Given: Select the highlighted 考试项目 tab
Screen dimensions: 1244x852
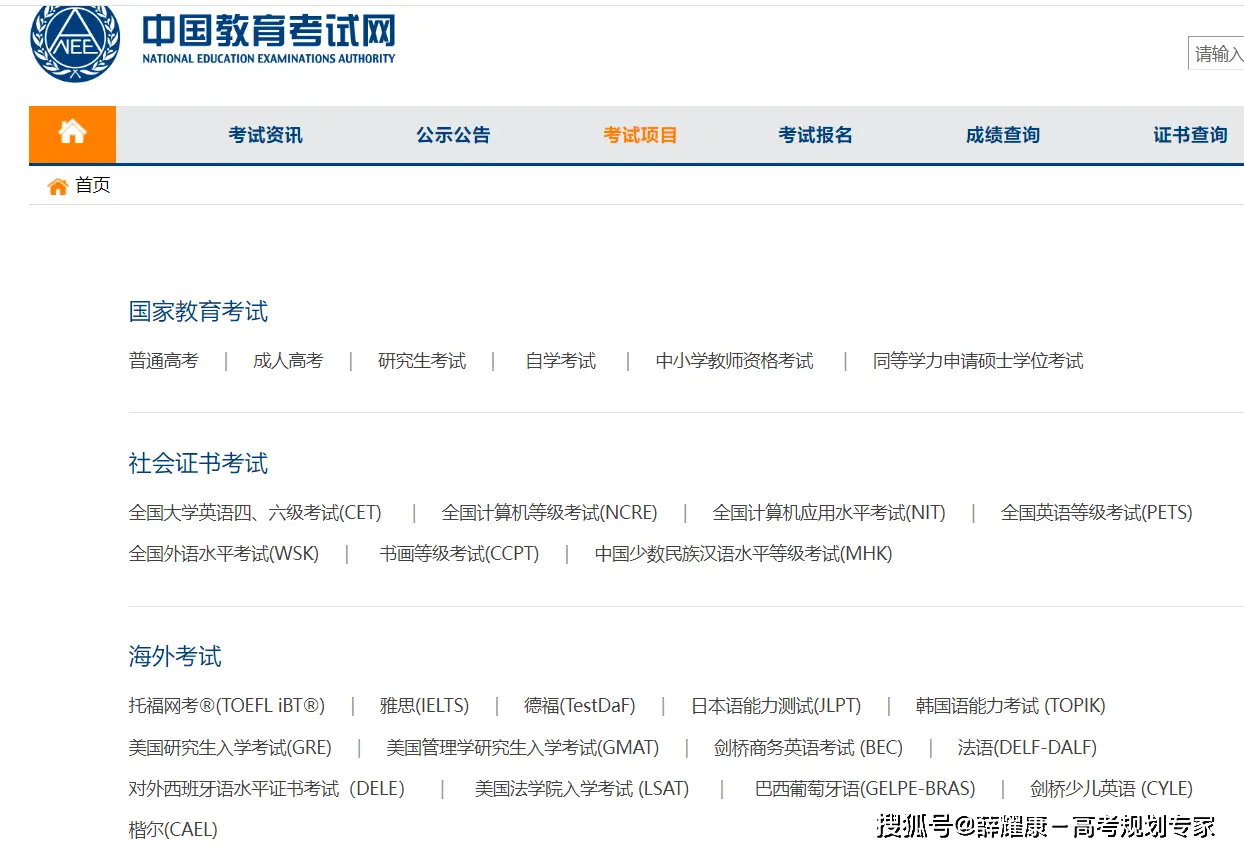Looking at the screenshot, I should coord(640,134).
